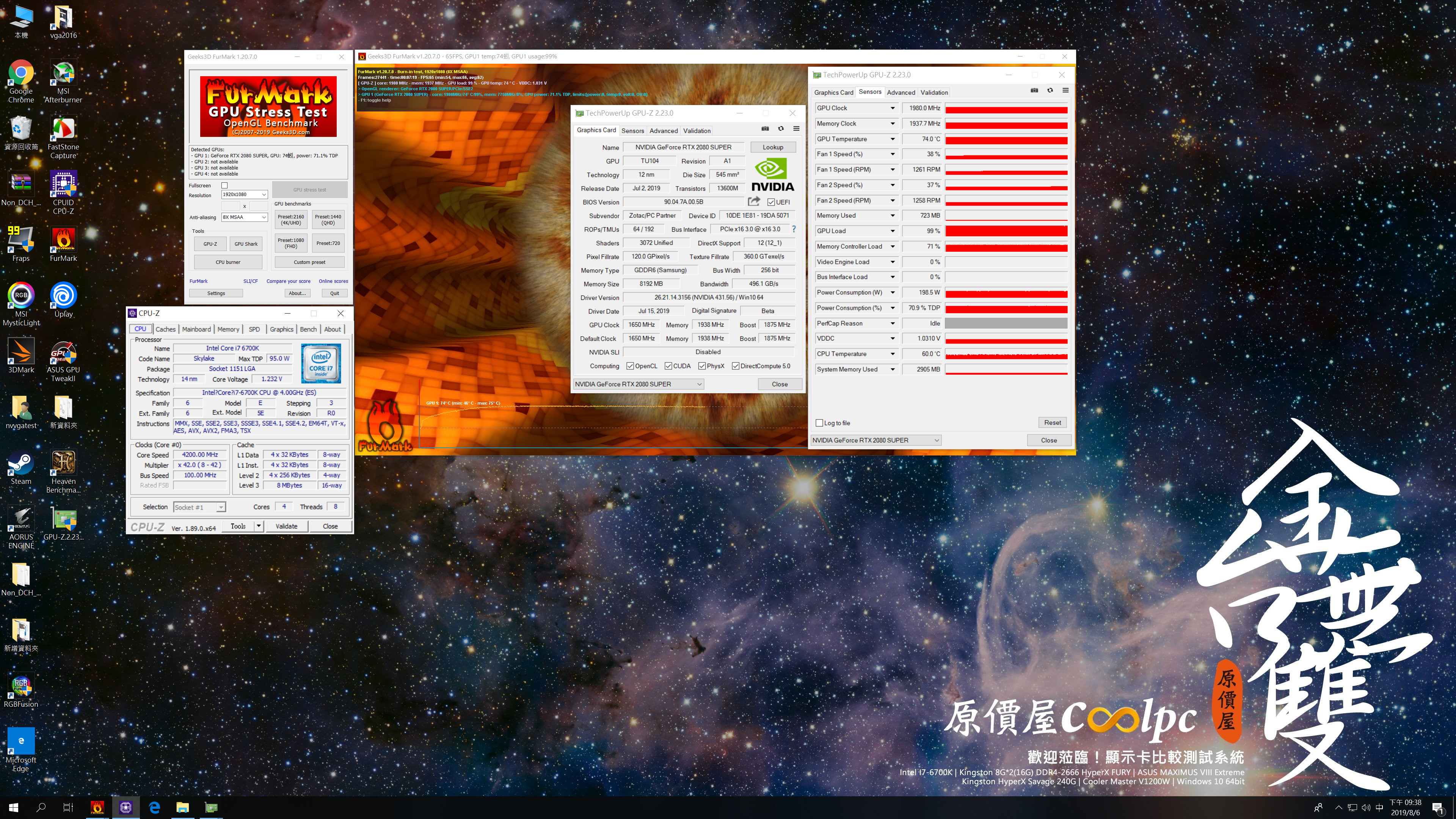The width and height of the screenshot is (1456, 819).
Task: Click the Reset button in GPU-Z Sensors
Action: [x=1053, y=423]
